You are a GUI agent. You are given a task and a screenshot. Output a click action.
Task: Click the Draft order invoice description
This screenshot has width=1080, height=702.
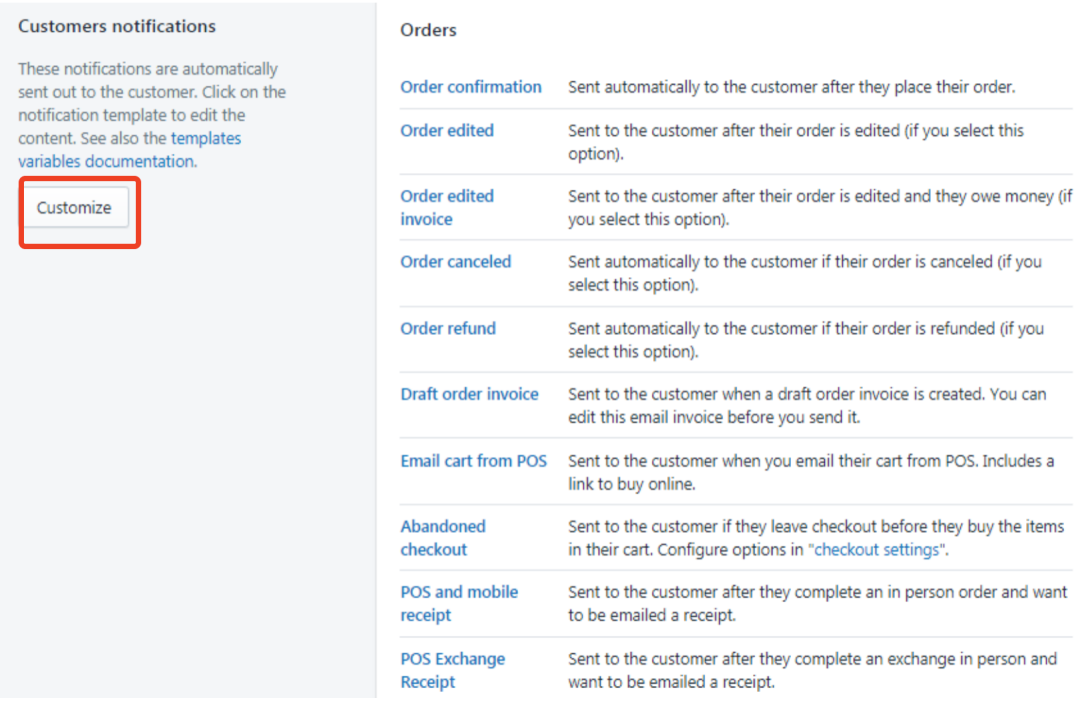click(807, 406)
